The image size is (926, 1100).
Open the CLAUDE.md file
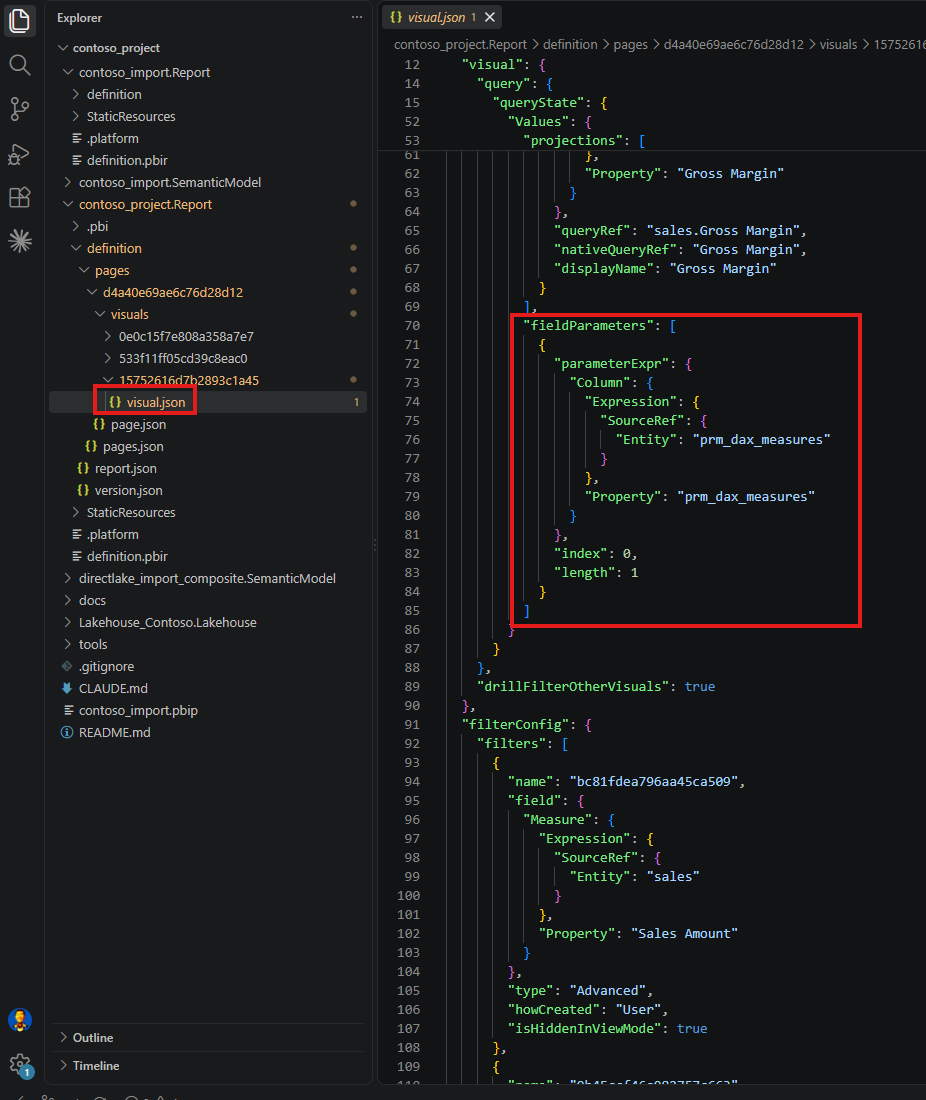[113, 689]
